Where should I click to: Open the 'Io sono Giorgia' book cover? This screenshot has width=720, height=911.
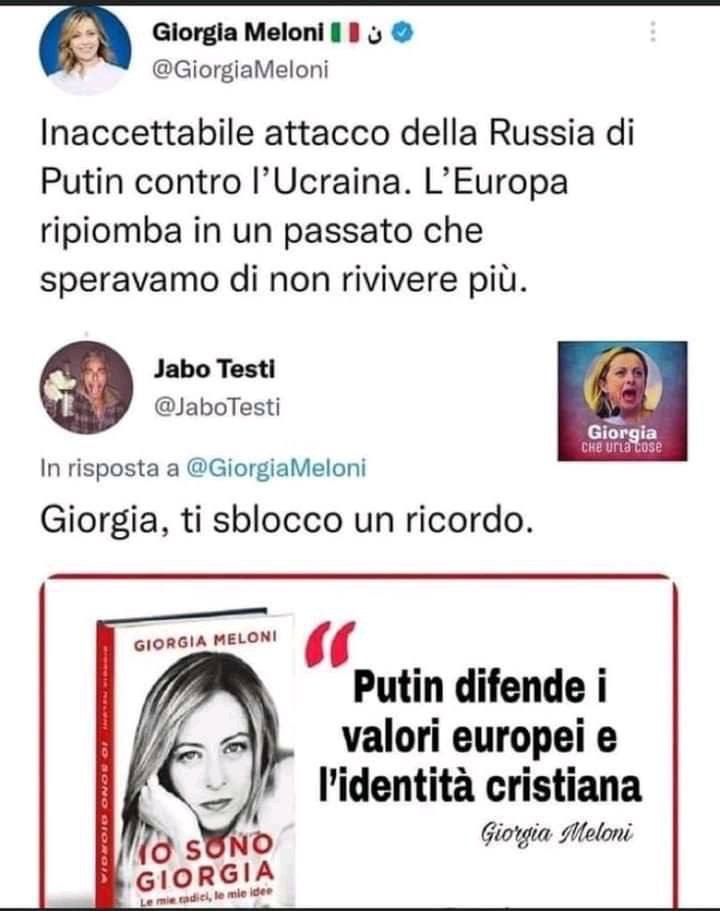click(195, 759)
